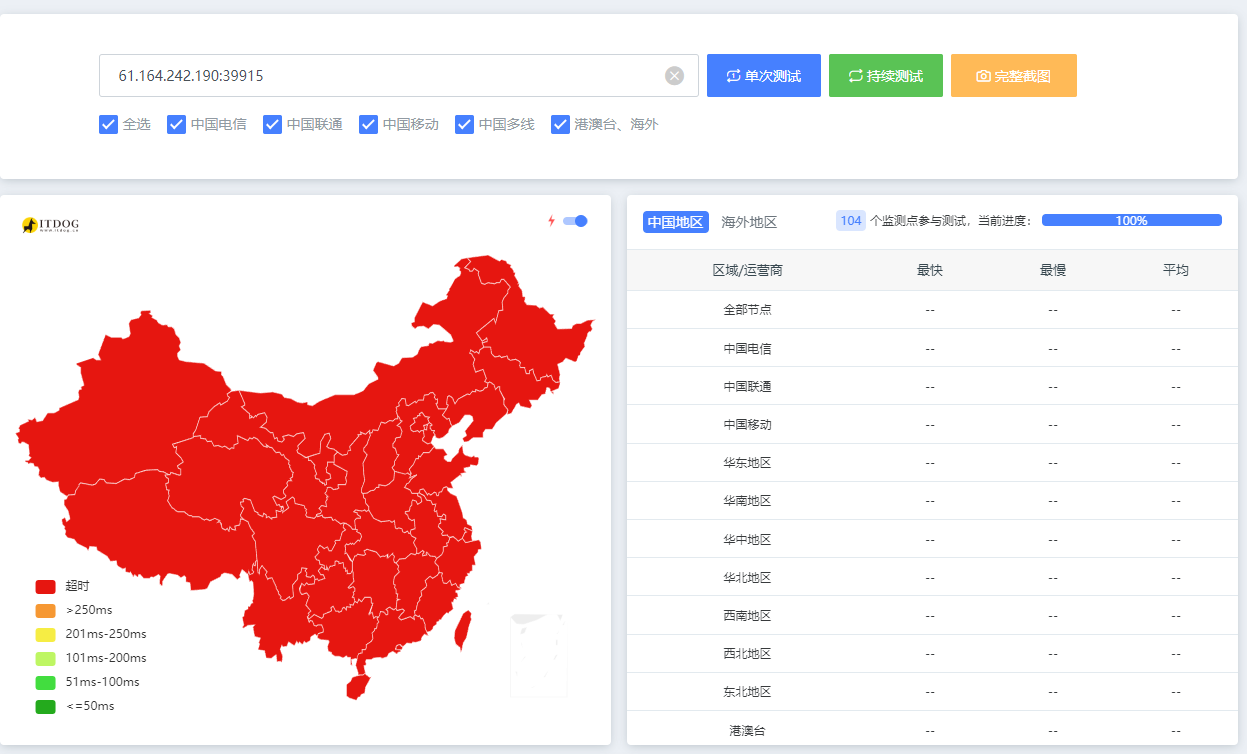Uncheck the 中国多线 checkbox

click(x=465, y=124)
